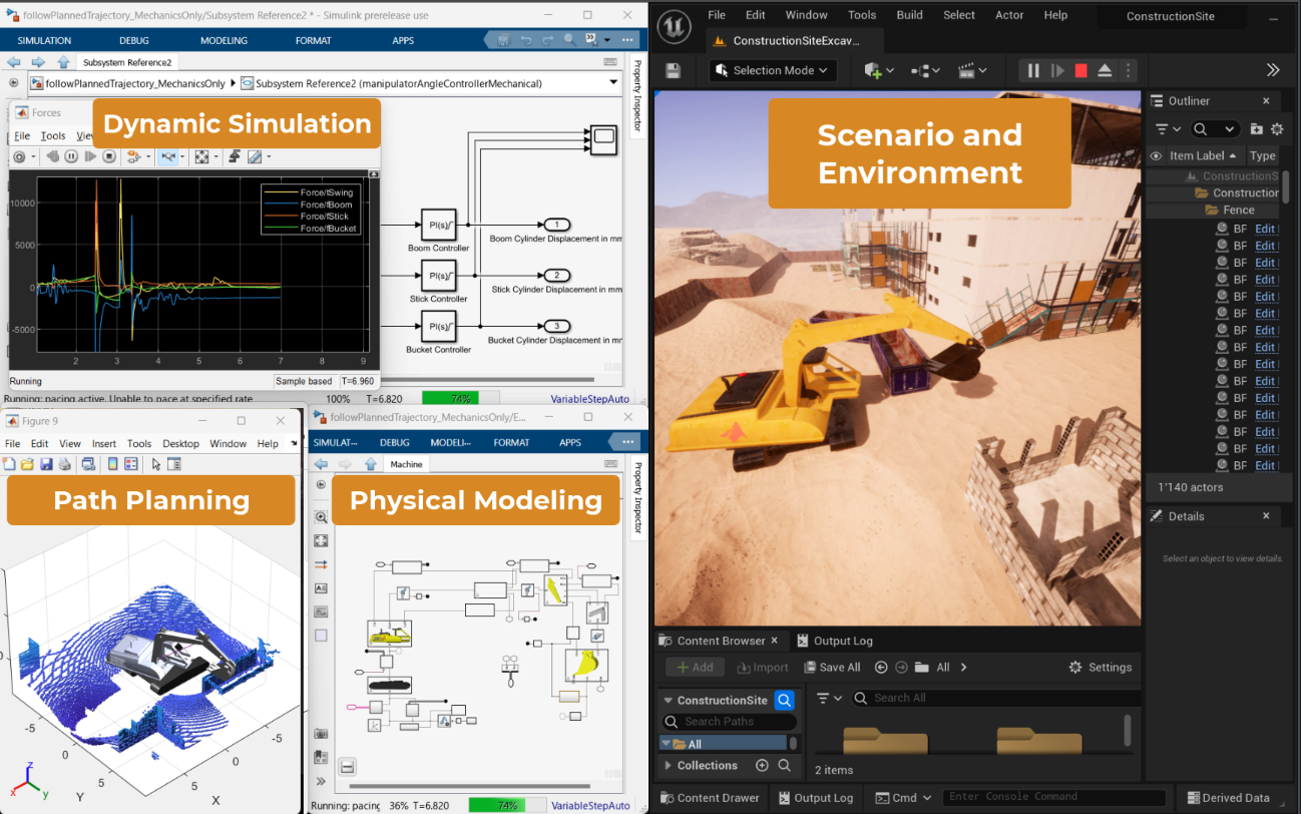Open the Derived Data menu in status bar
The height and width of the screenshot is (814, 1301).
[x=1228, y=797]
